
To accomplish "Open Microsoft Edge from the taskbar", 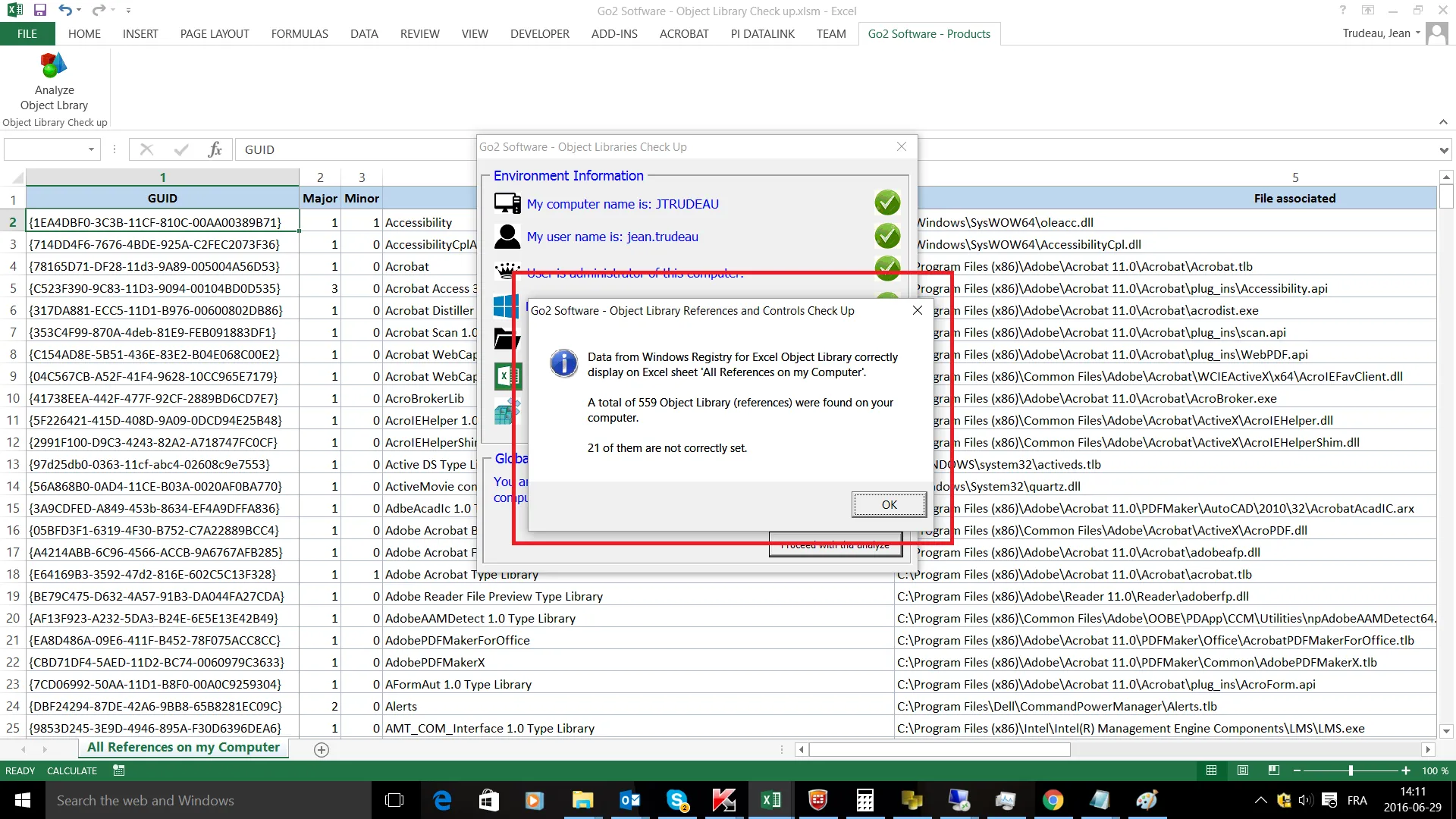I will pos(442,800).
